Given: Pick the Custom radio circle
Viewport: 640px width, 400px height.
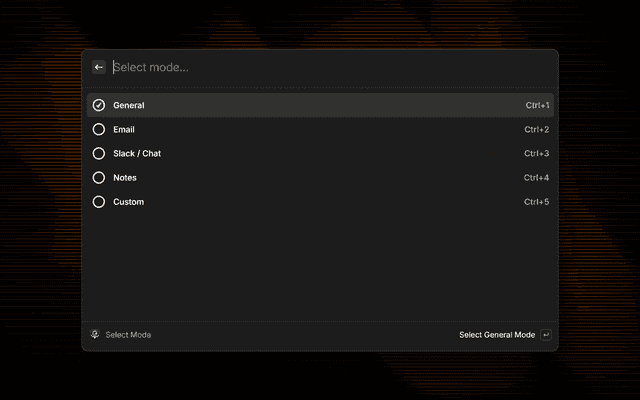Looking at the screenshot, I should pos(99,201).
